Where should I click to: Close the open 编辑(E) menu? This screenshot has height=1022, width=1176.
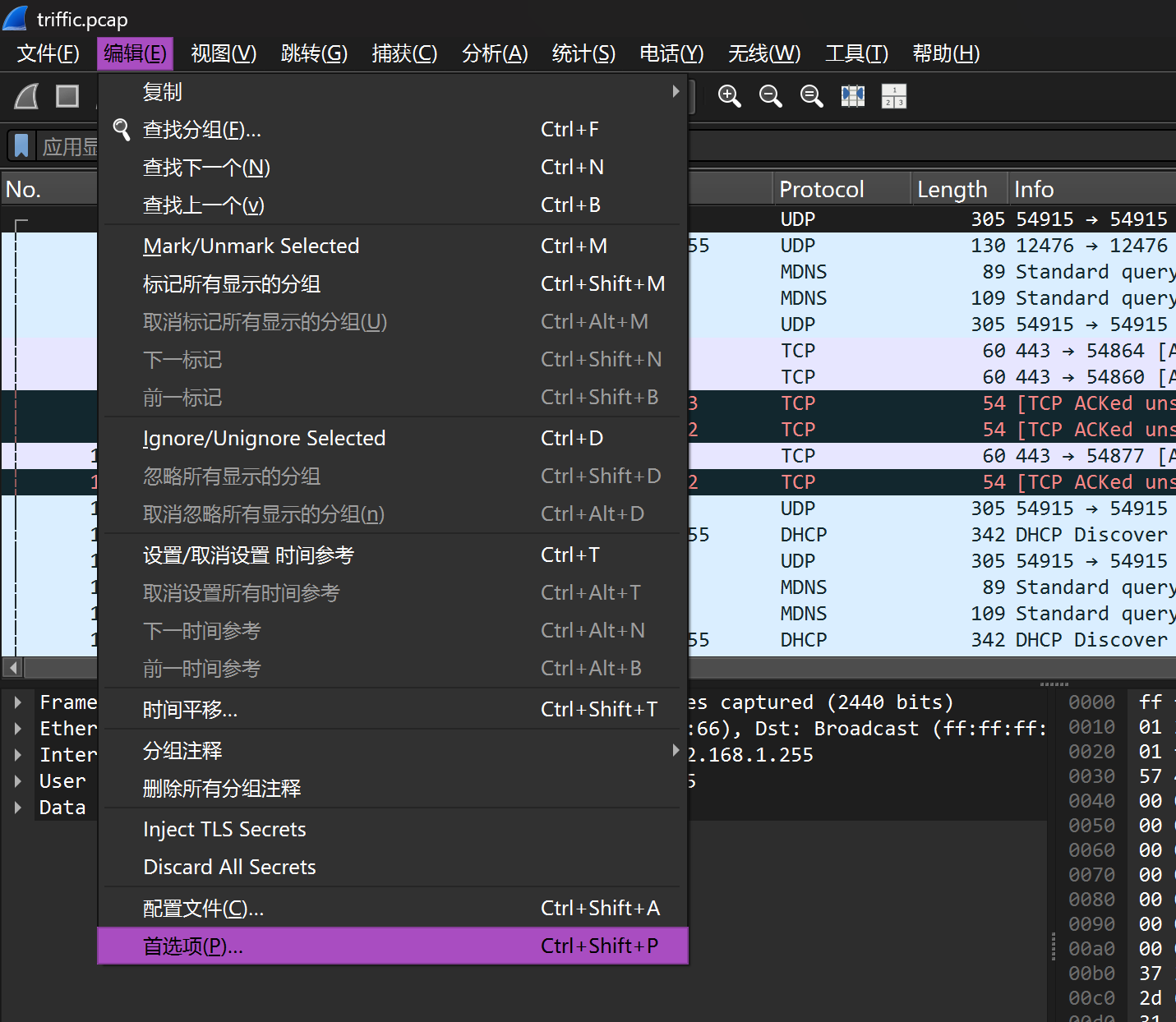click(135, 53)
